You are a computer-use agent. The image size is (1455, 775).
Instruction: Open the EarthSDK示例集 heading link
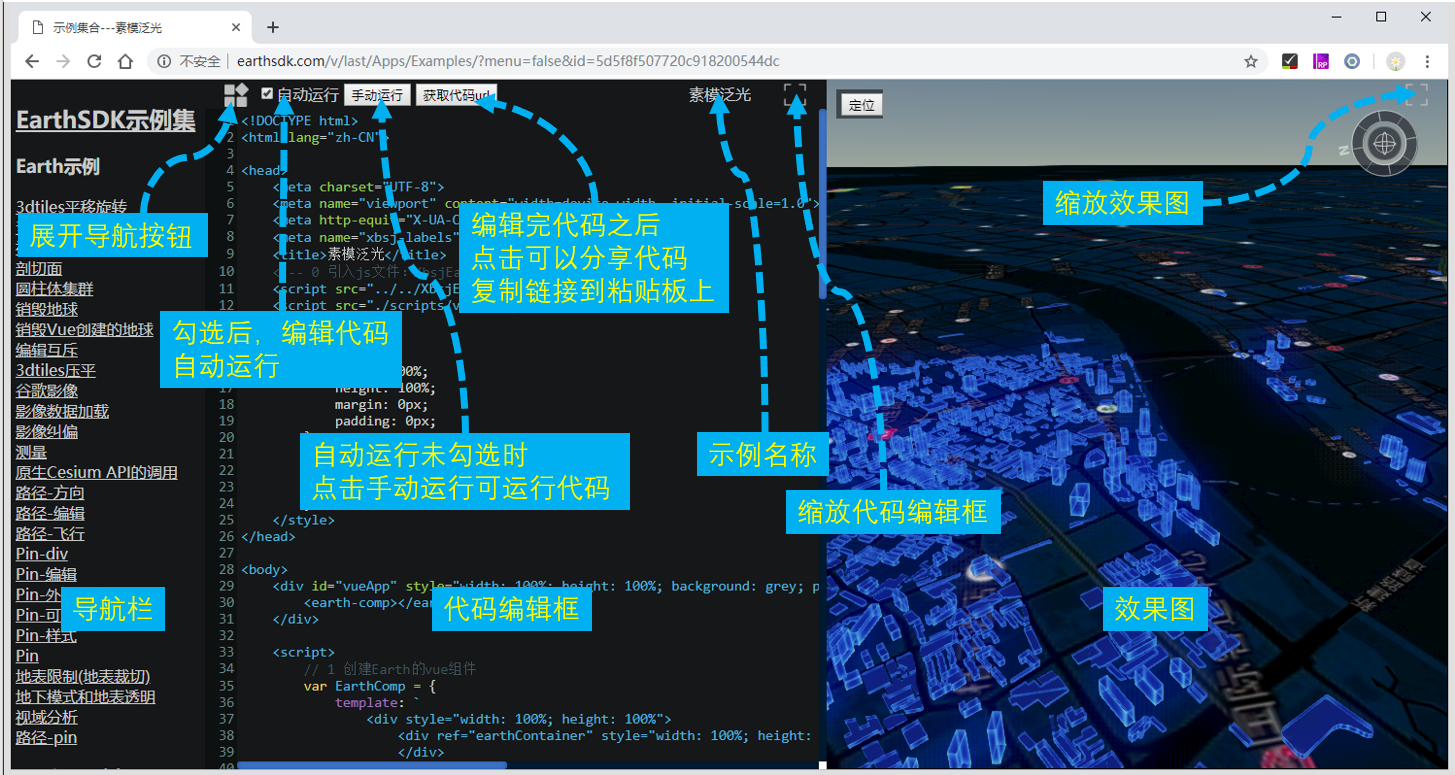(106, 121)
